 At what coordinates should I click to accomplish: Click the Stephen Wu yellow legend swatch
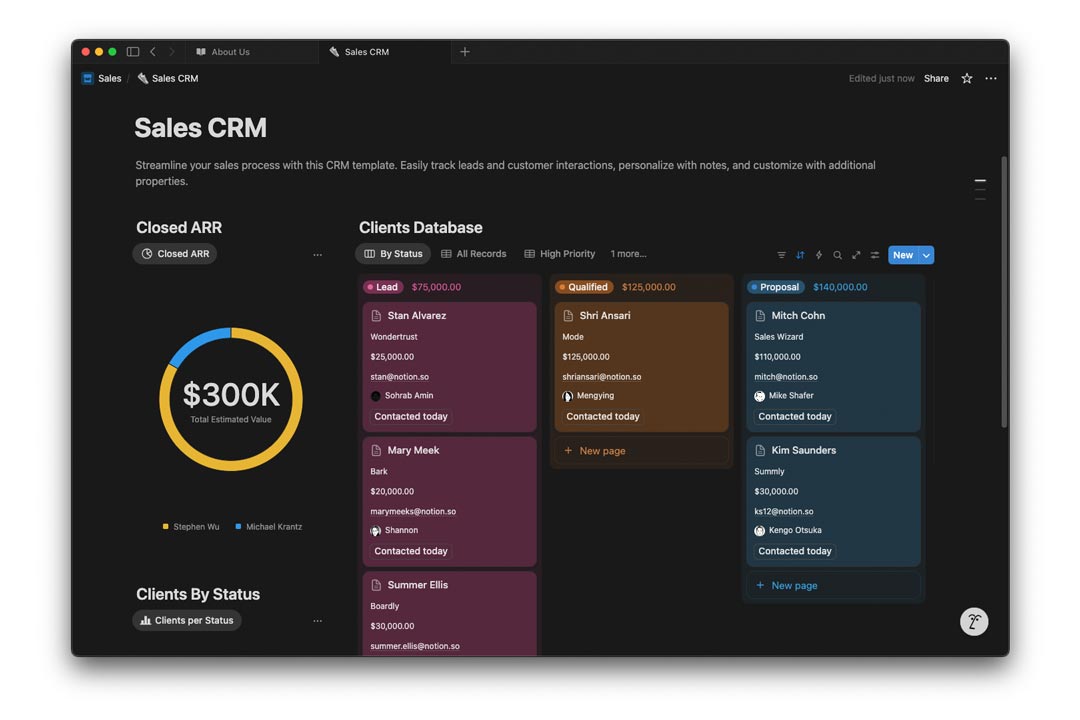click(x=165, y=526)
